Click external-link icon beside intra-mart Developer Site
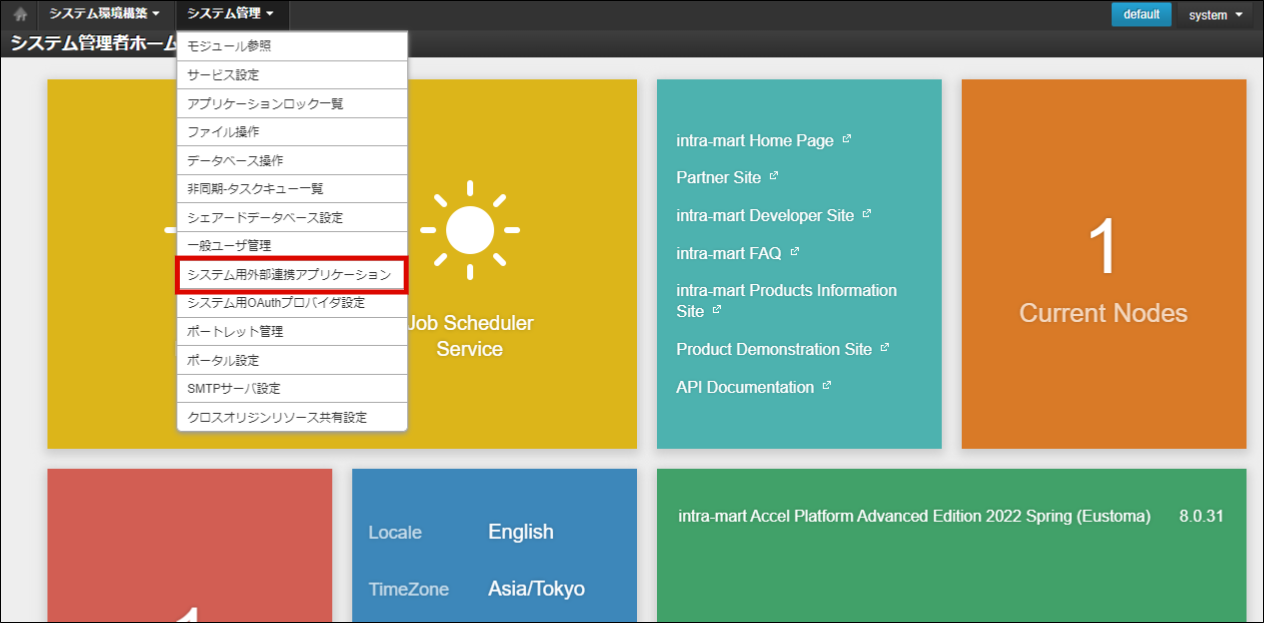Viewport: 1264px width, 623px height. click(x=867, y=214)
